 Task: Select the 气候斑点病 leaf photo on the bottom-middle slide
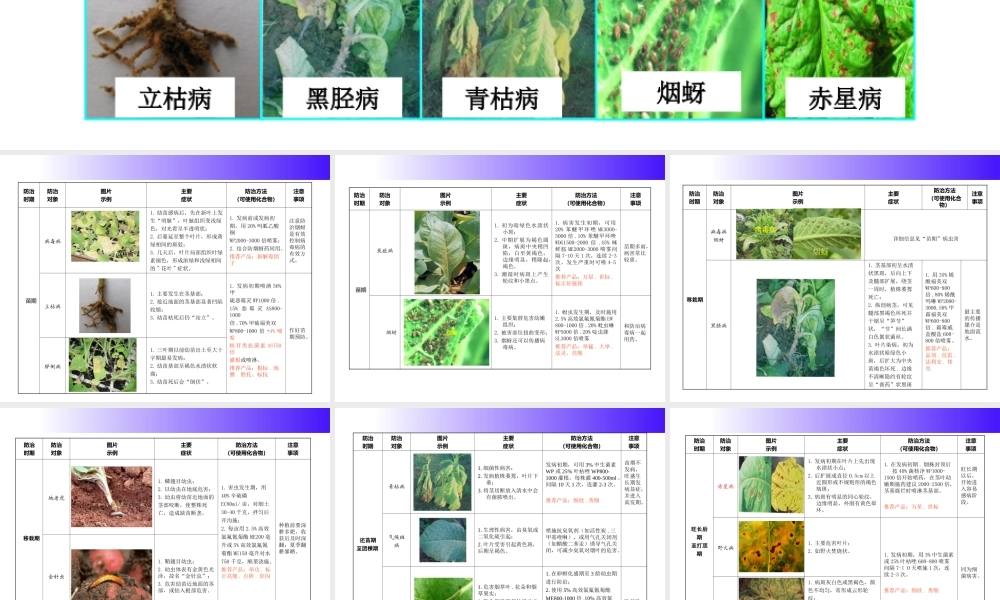click(x=445, y=540)
